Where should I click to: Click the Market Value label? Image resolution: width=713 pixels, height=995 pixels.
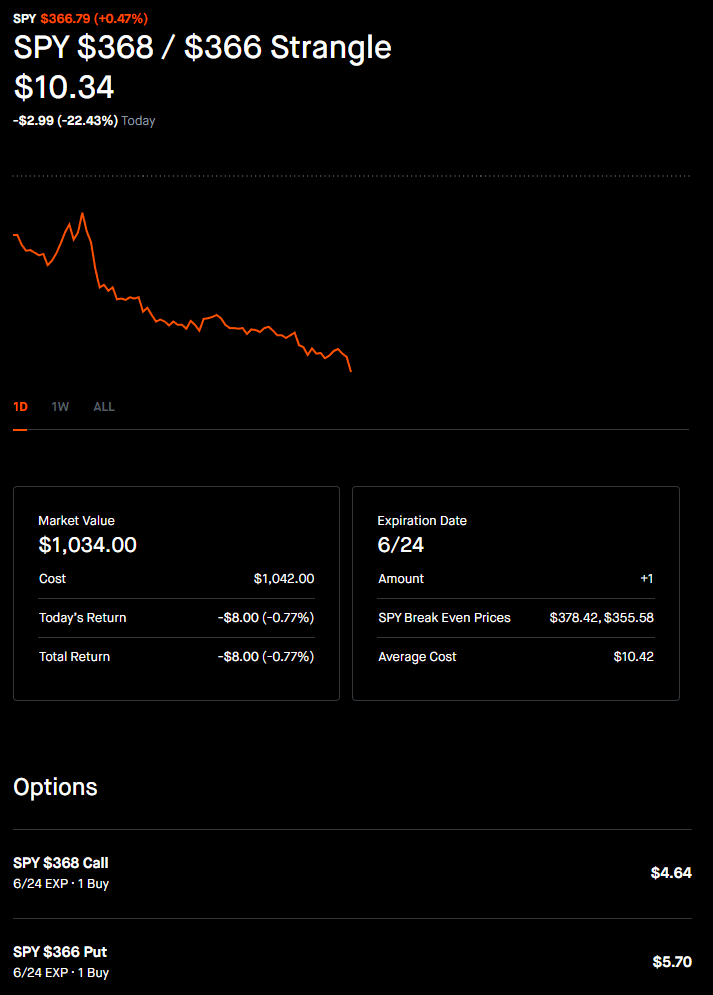point(77,521)
